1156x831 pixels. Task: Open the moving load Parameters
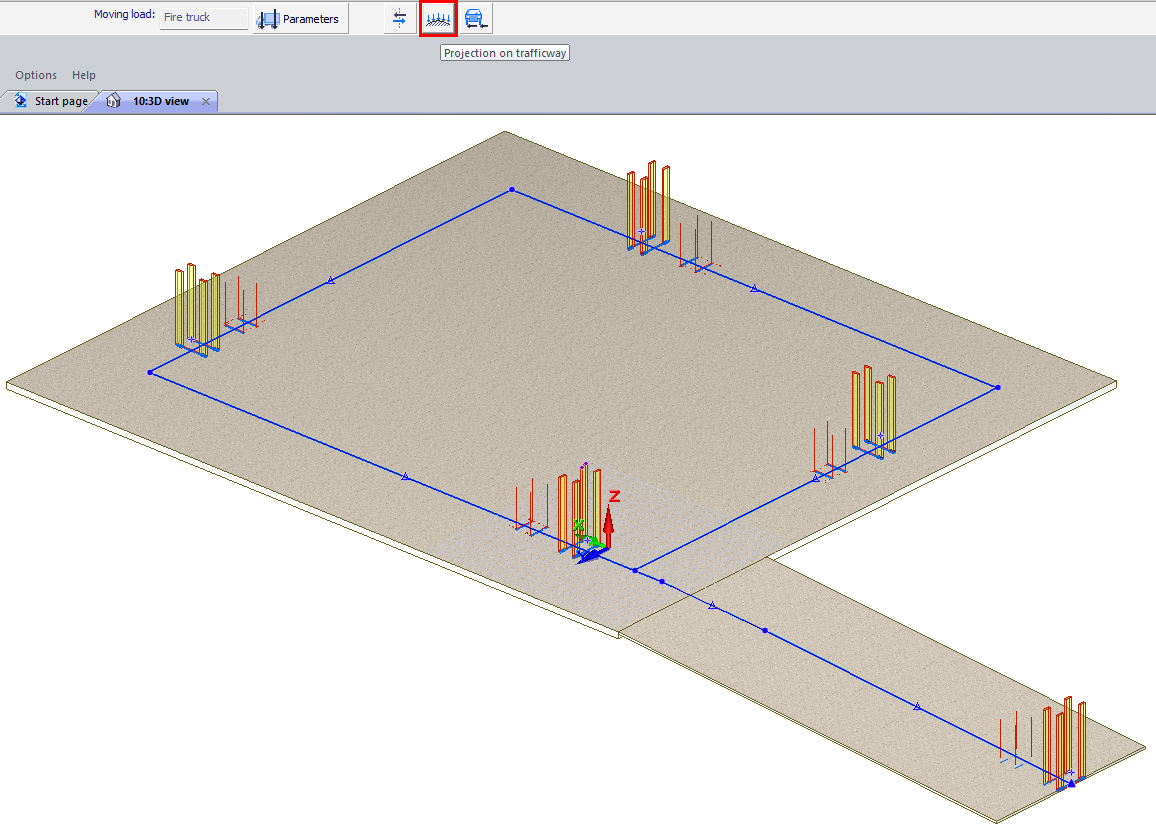point(300,19)
